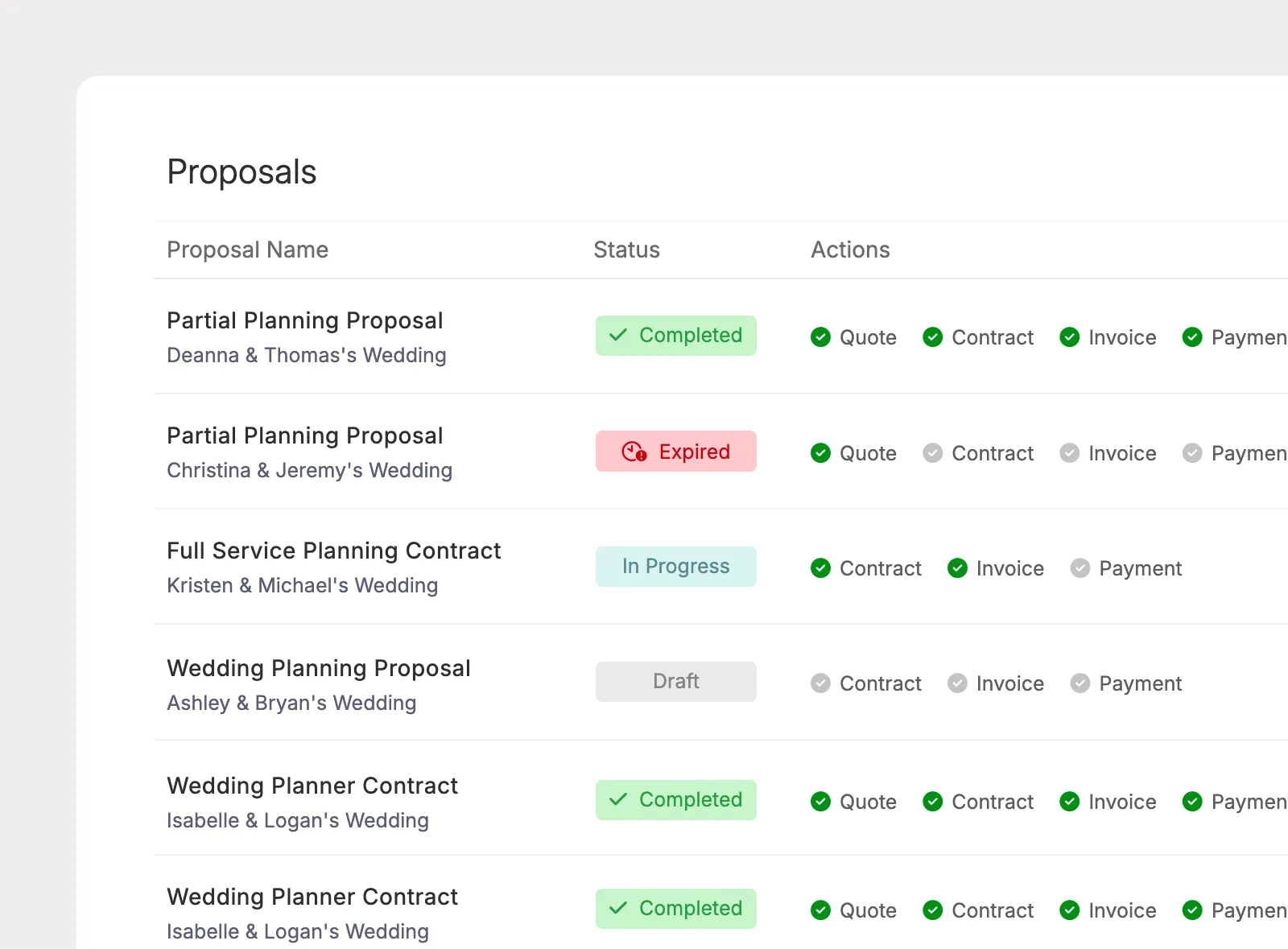
Task: Click grey Contract icon for Ashley & Bryan's Wedding
Action: 820,683
